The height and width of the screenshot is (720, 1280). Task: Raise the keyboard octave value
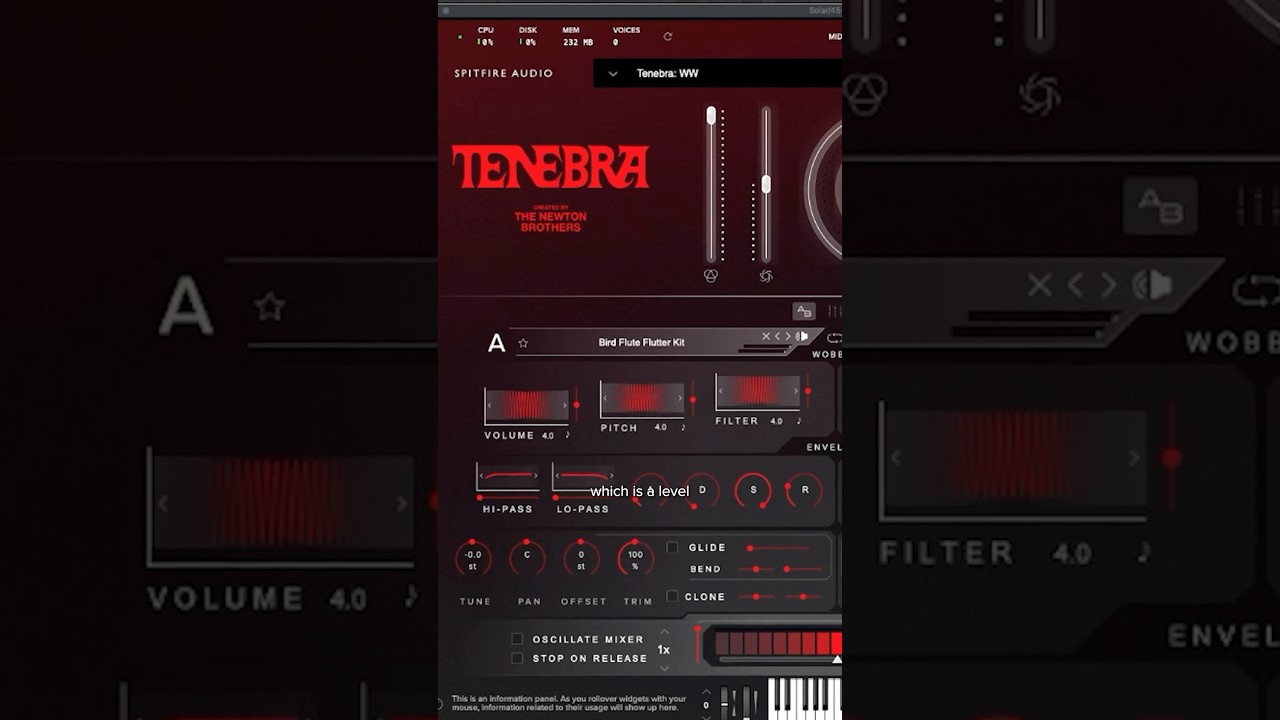[x=706, y=691]
